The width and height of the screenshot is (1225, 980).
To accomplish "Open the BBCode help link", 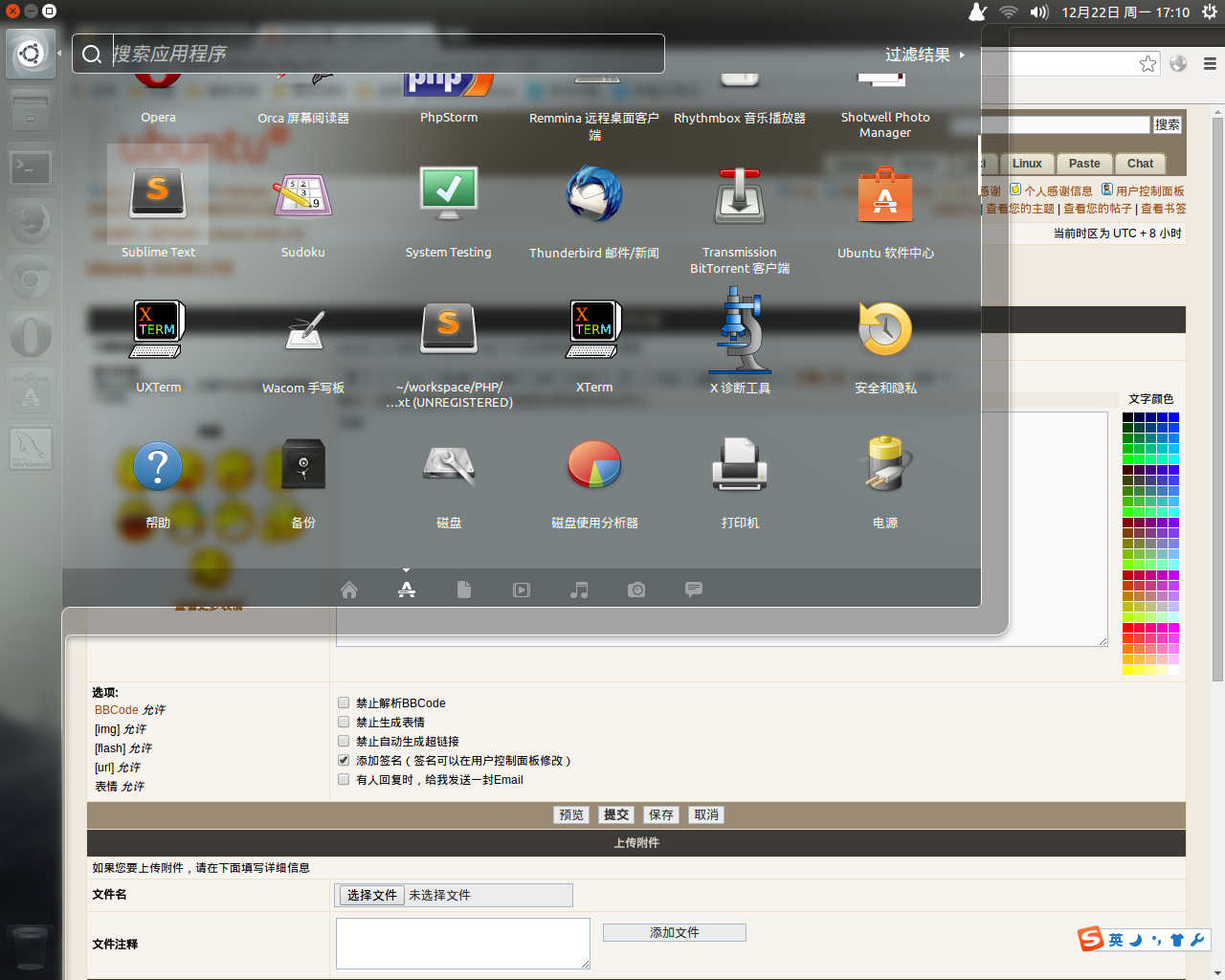I will click(117, 710).
